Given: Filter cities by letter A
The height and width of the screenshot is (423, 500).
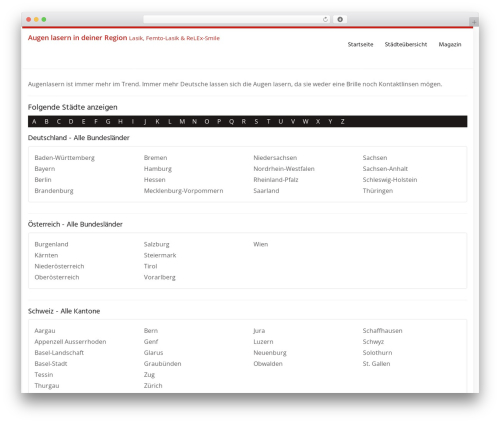Looking at the screenshot, I should 34,122.
